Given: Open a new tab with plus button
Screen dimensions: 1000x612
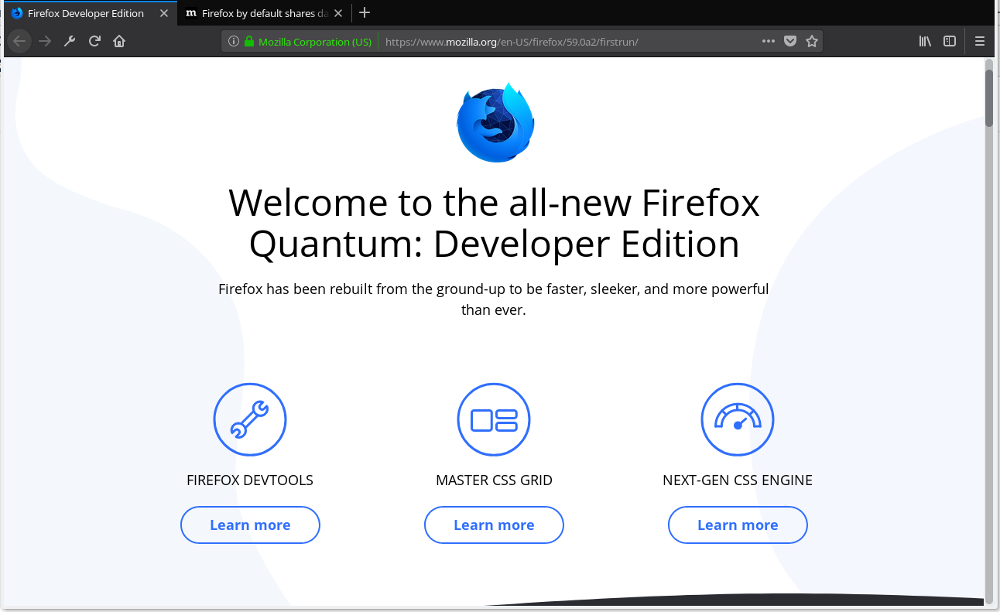Looking at the screenshot, I should click(x=365, y=13).
